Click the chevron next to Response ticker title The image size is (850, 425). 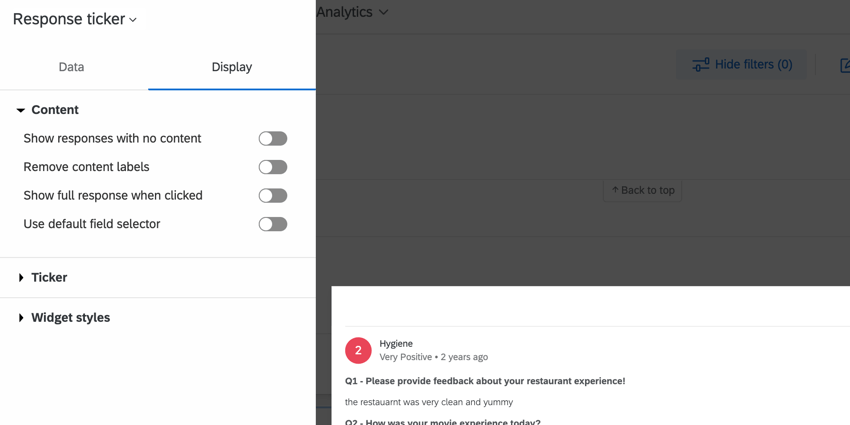pos(133,20)
